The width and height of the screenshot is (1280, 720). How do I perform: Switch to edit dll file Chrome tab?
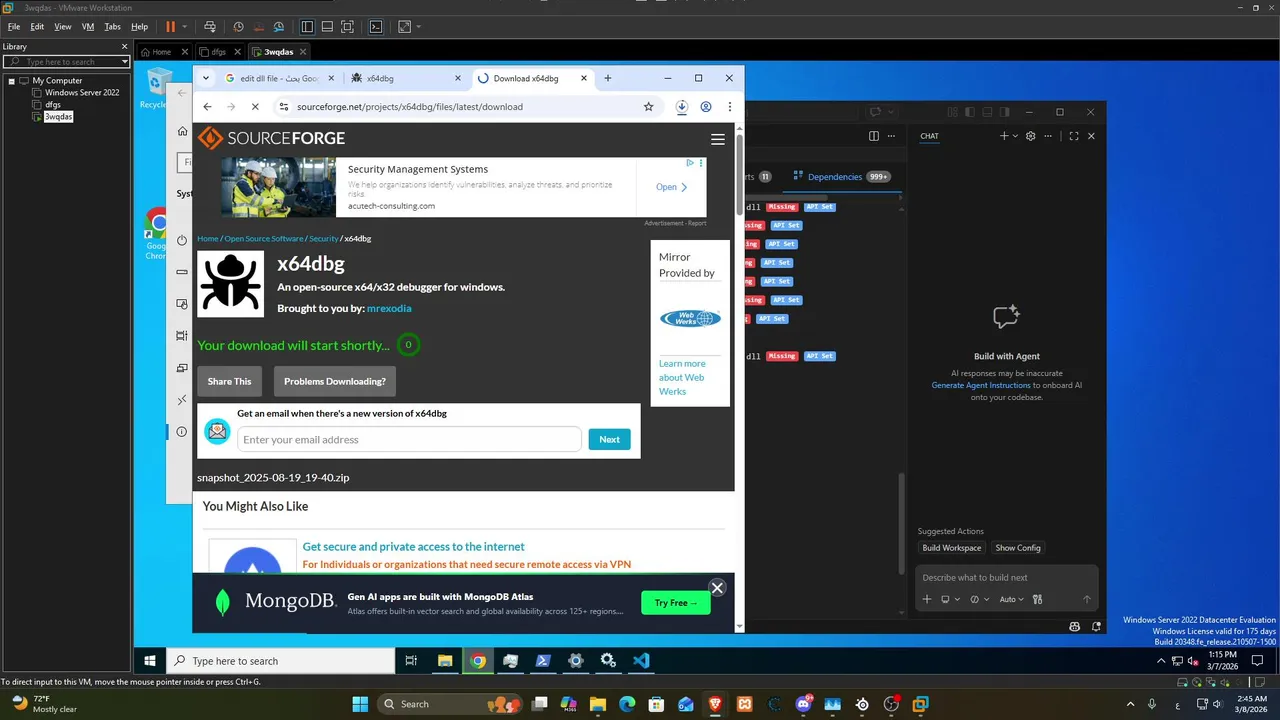pos(278,78)
